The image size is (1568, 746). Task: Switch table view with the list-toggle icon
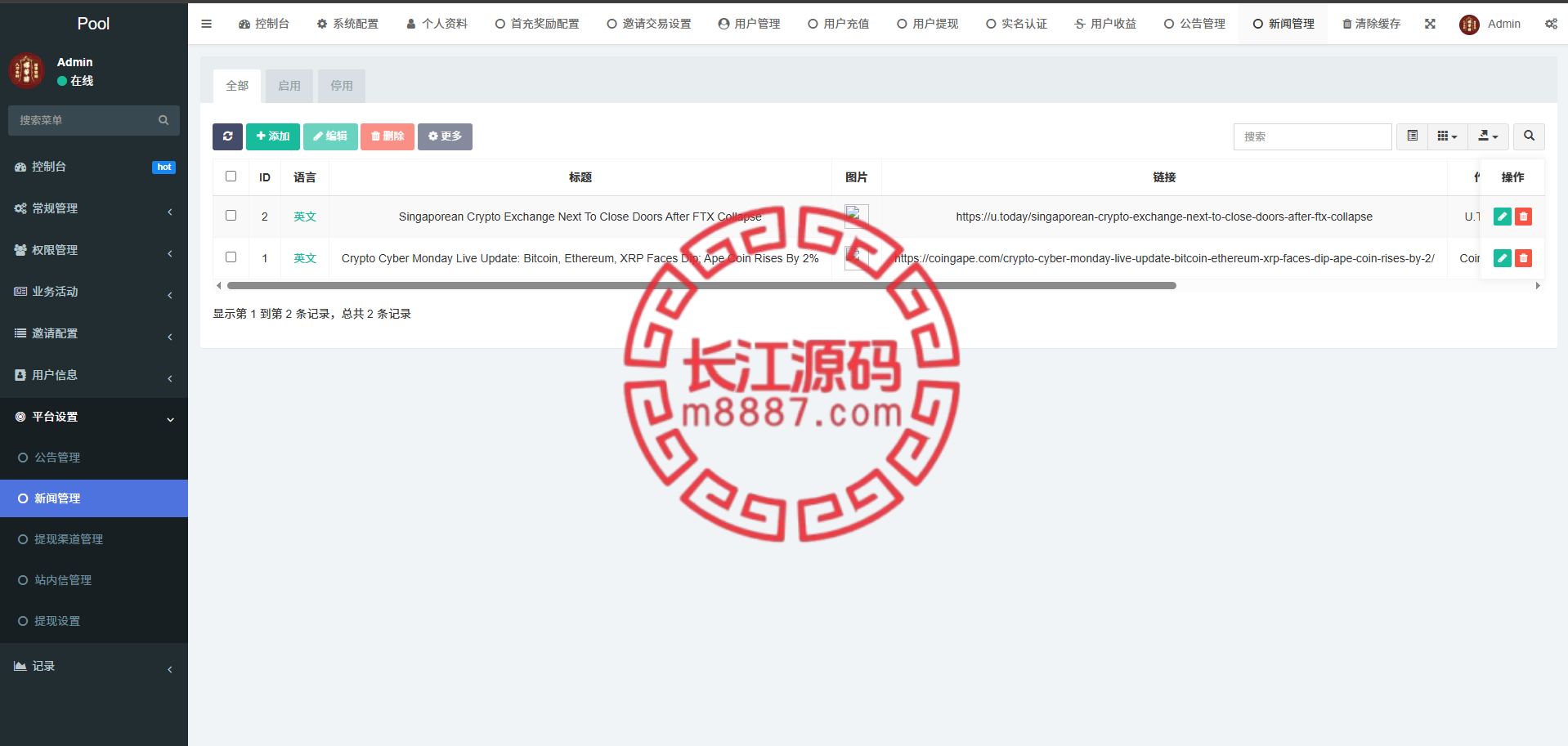tap(1412, 136)
